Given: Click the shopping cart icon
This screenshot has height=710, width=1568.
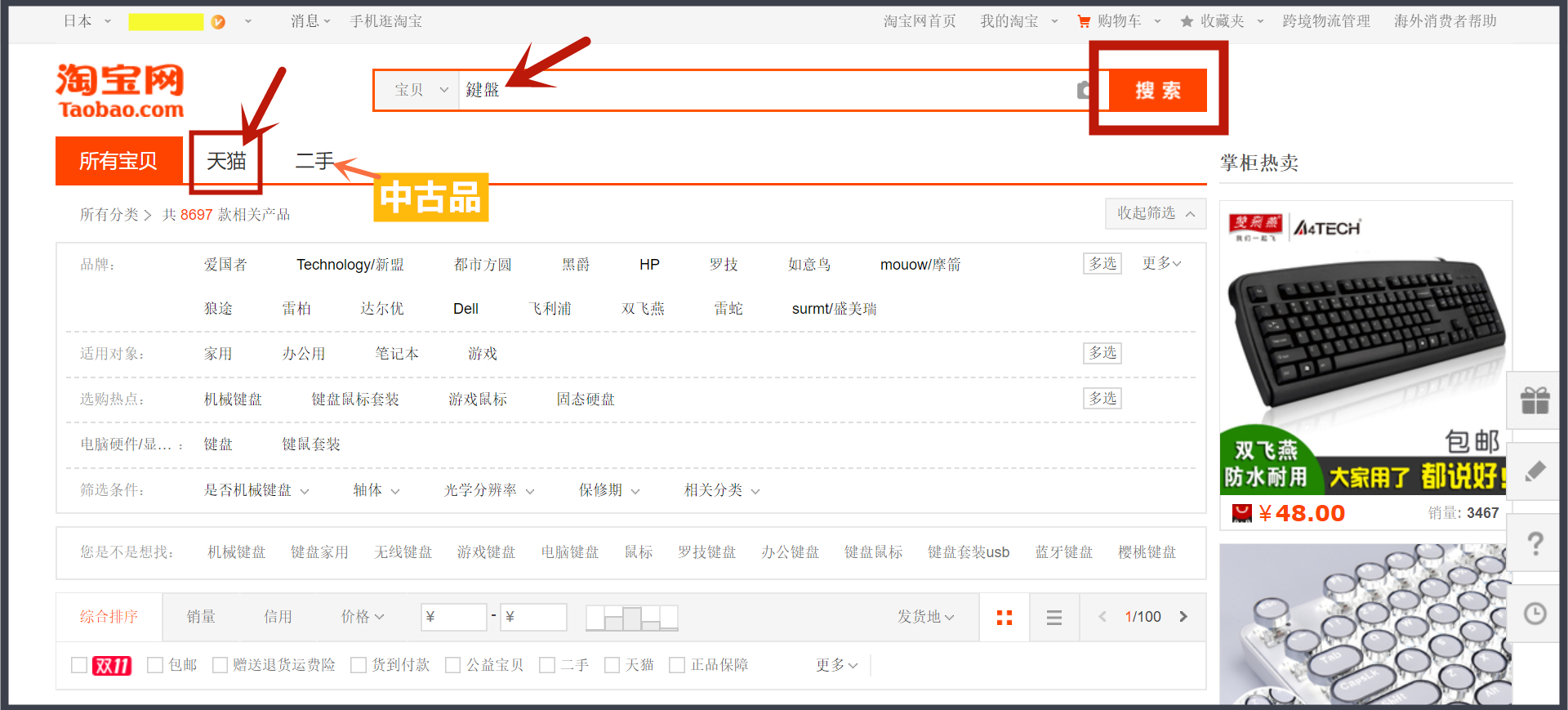Looking at the screenshot, I should coord(1084,21).
